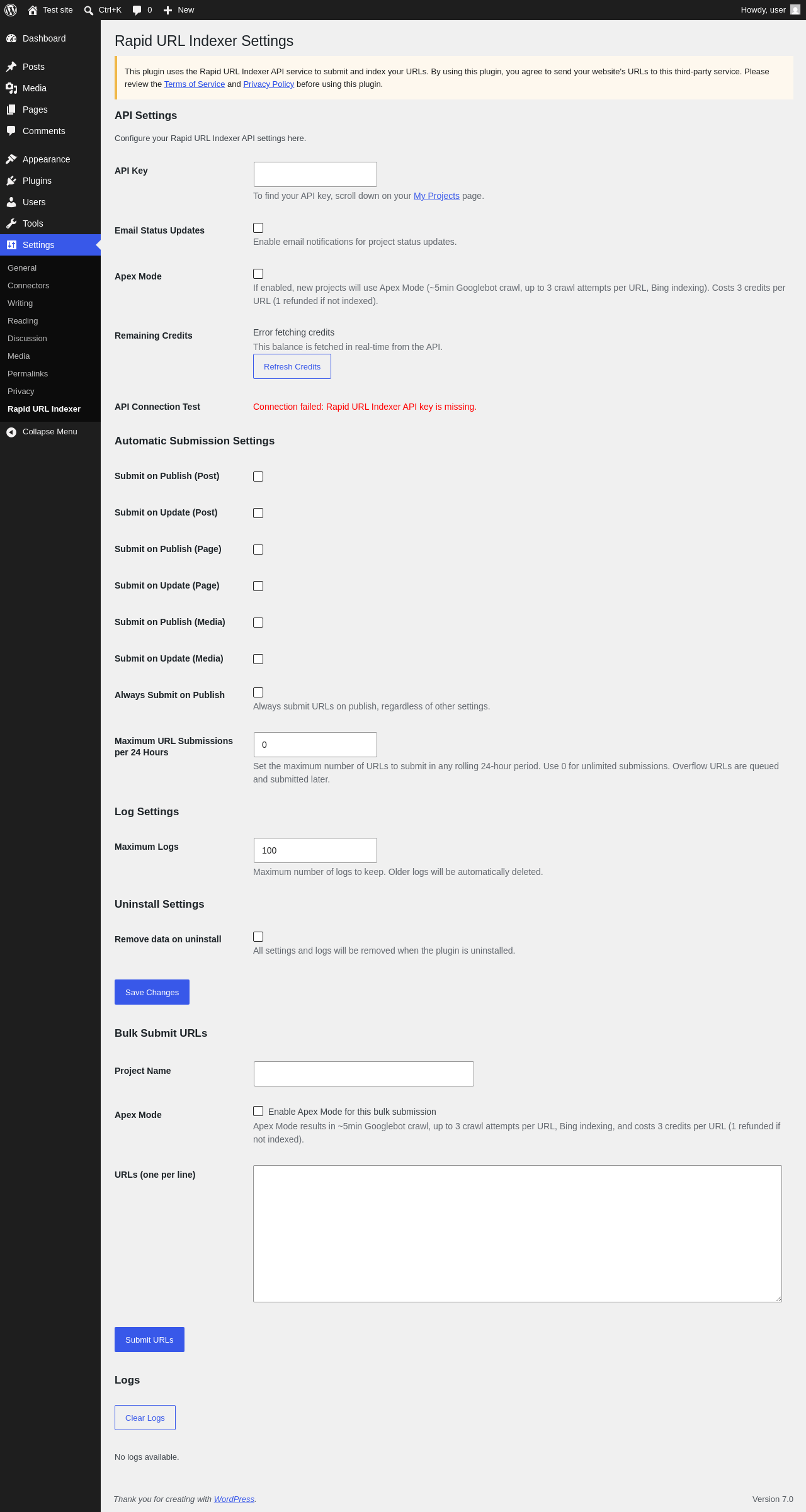Check Submit on Update (Media)
This screenshot has width=806, height=1512.
point(258,659)
